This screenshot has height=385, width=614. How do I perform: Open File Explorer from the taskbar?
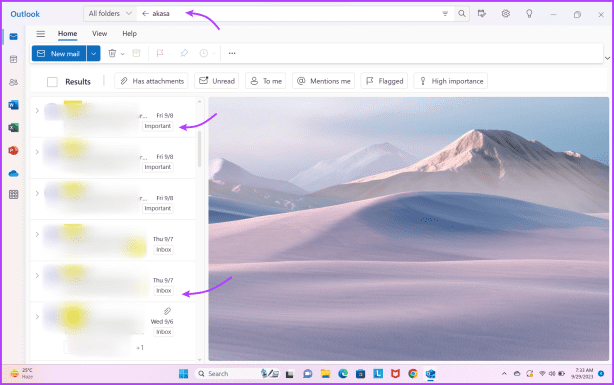pyautogui.click(x=325, y=374)
